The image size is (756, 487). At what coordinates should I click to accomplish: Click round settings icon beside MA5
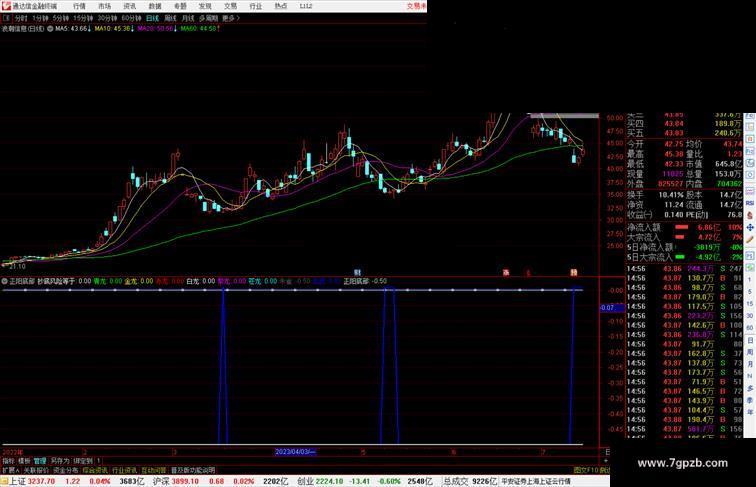click(50, 28)
